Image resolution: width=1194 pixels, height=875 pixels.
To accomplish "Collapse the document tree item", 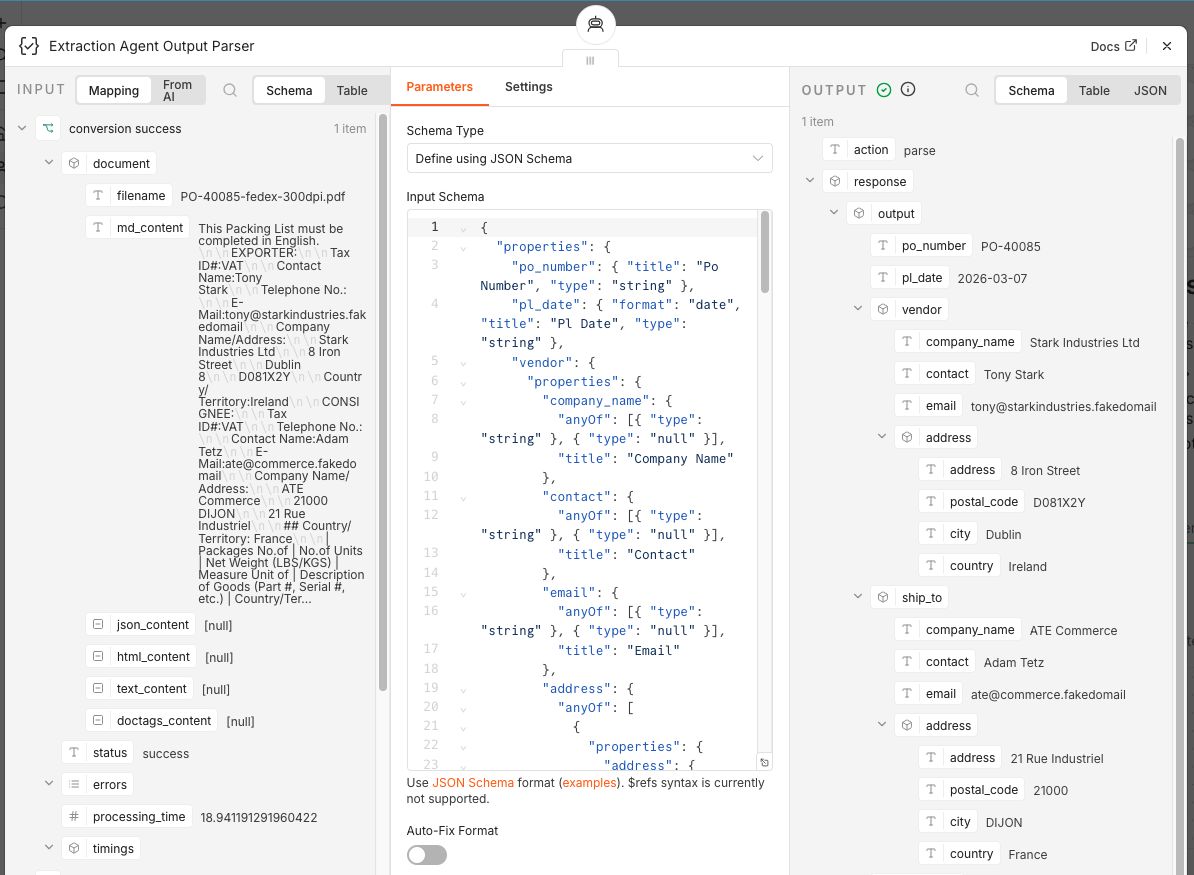I will click(x=49, y=162).
